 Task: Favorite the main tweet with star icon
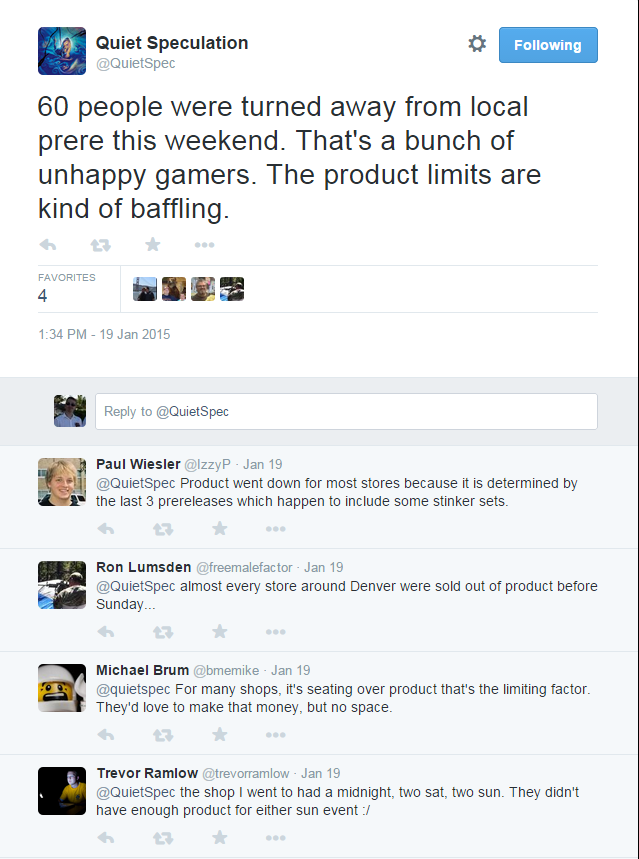pyautogui.click(x=152, y=245)
